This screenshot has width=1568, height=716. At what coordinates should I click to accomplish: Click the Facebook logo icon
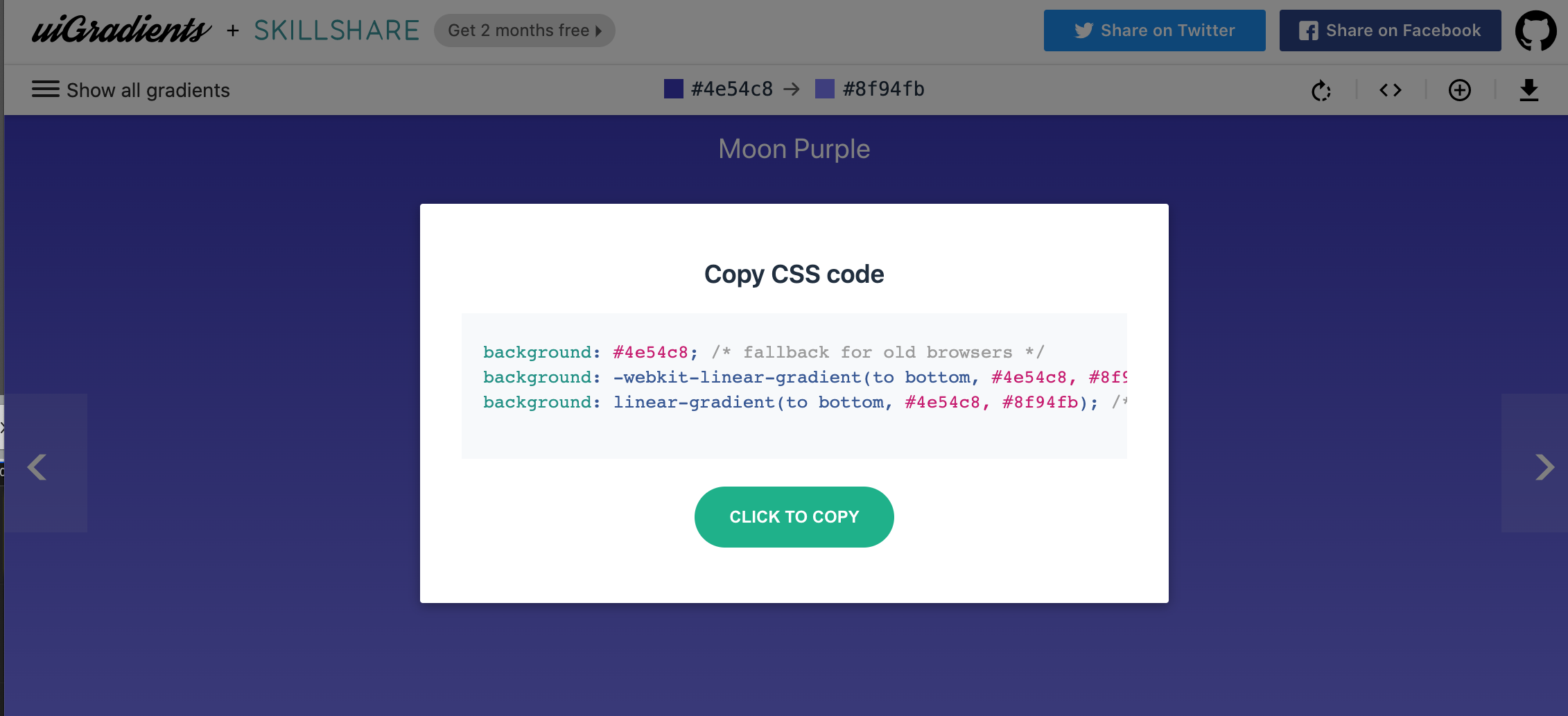[1308, 30]
